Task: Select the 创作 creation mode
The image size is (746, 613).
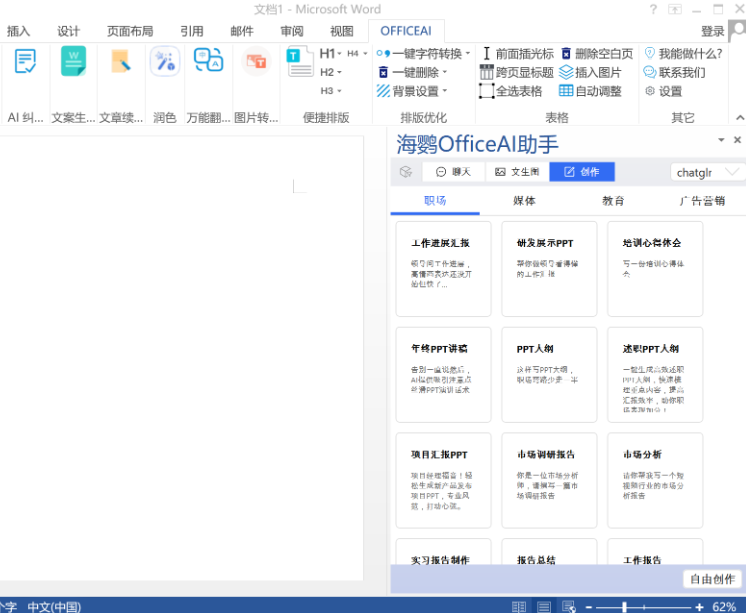Action: pos(582,172)
